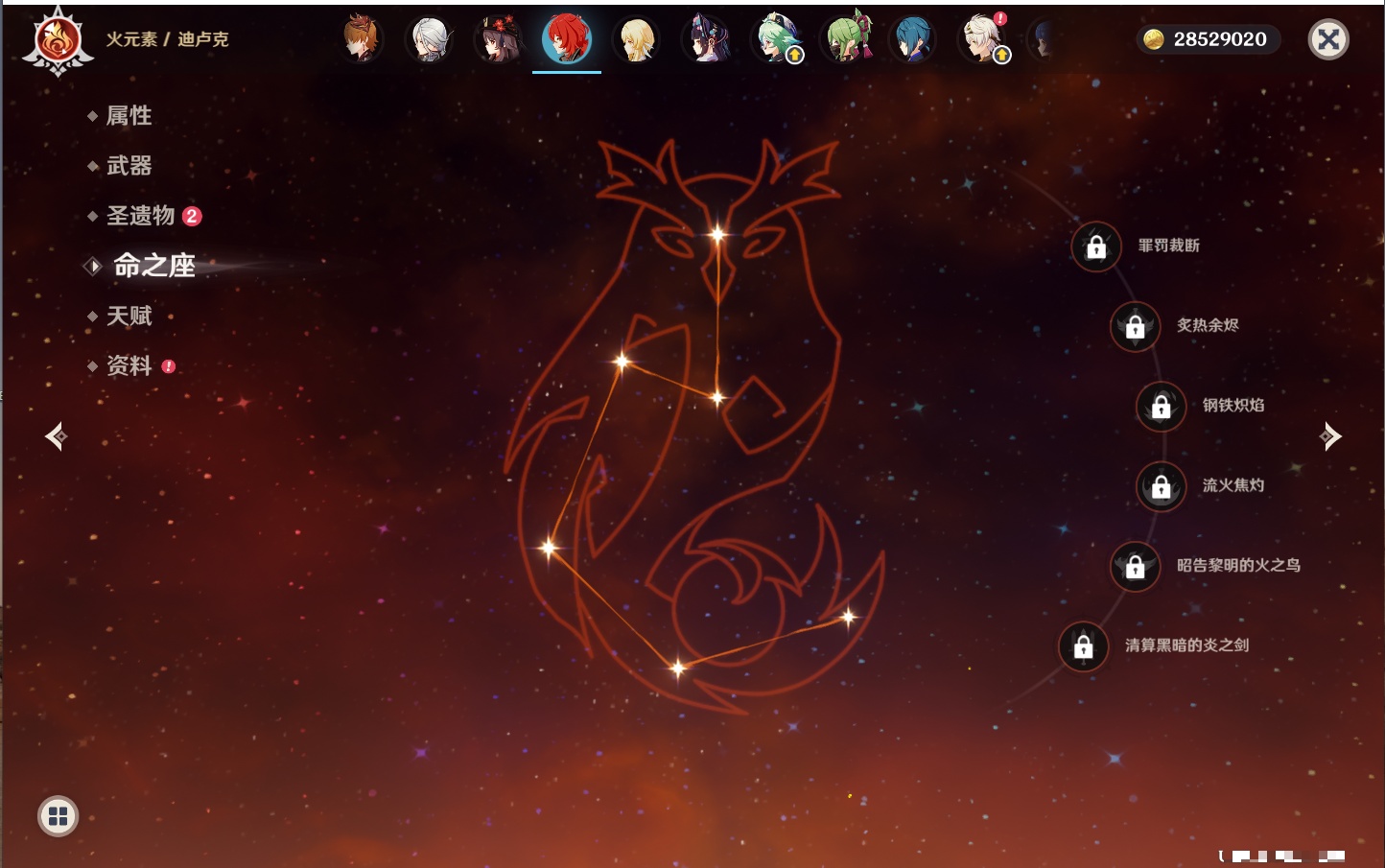Select the teal-haired character with upgrade arrow

click(777, 40)
